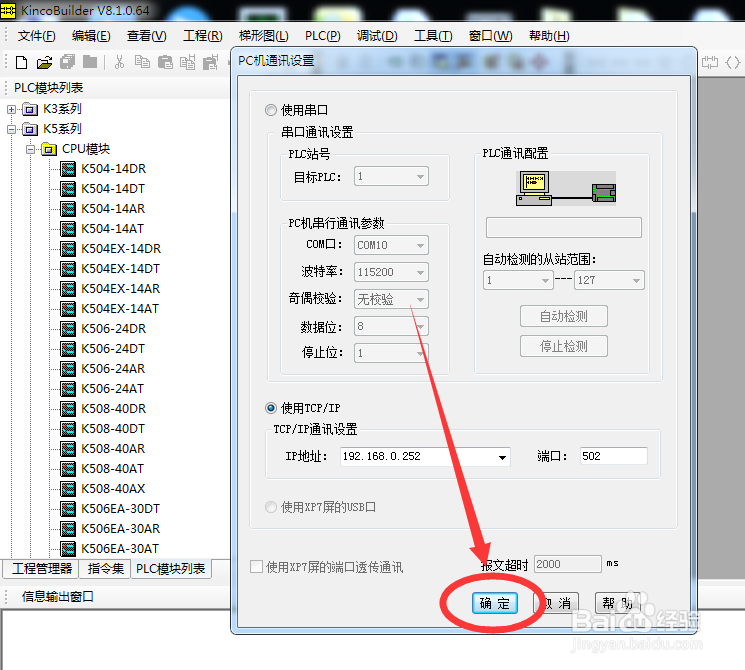The height and width of the screenshot is (670, 745).
Task: Select K508-40AT in the module tree
Action: tap(112, 469)
